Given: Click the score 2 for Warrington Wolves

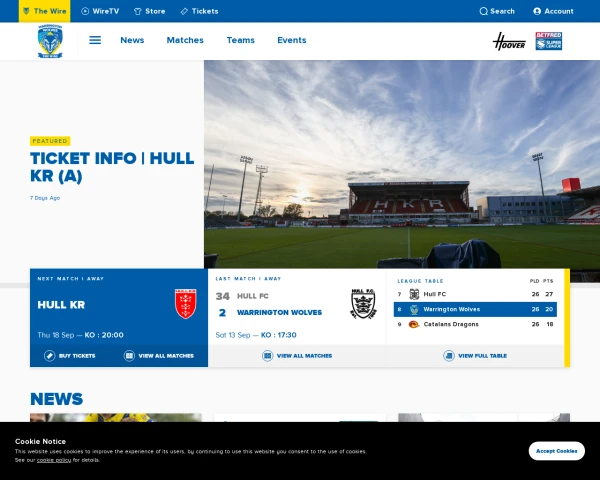Looking at the screenshot, I should pyautogui.click(x=222, y=313).
